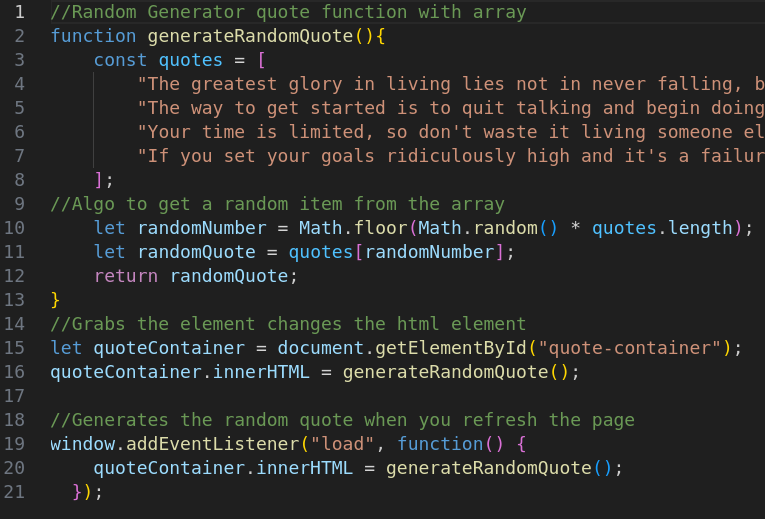Click the comment 'Grabs the element changes the html'
Image resolution: width=765 pixels, height=519 pixels.
pos(288,324)
